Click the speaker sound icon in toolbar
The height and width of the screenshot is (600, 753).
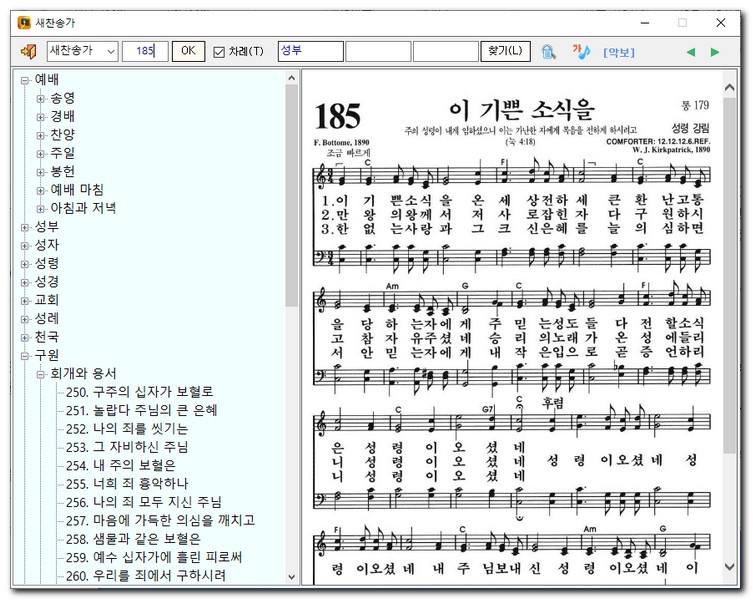click(28, 51)
